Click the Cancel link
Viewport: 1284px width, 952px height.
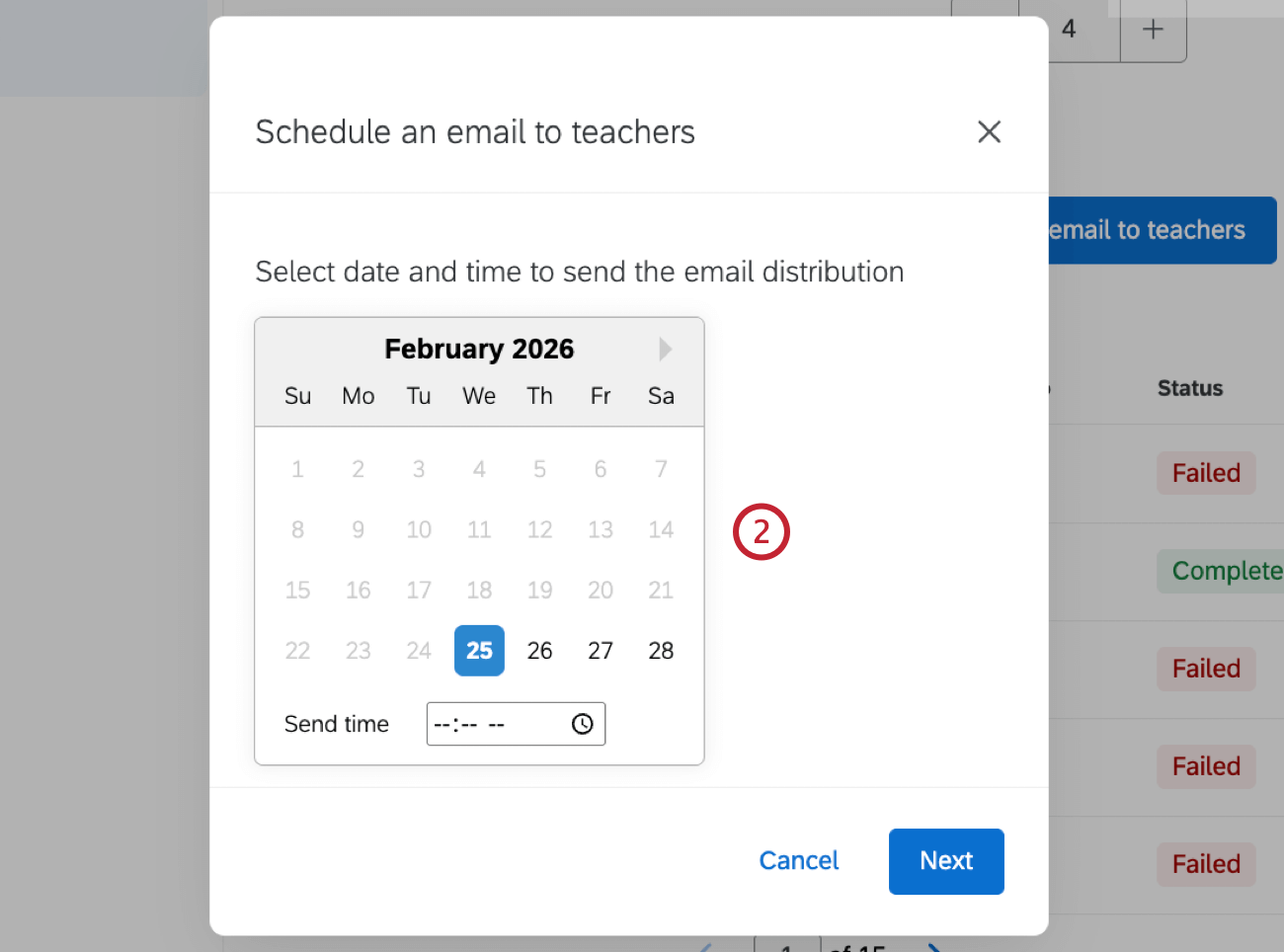pos(798,860)
